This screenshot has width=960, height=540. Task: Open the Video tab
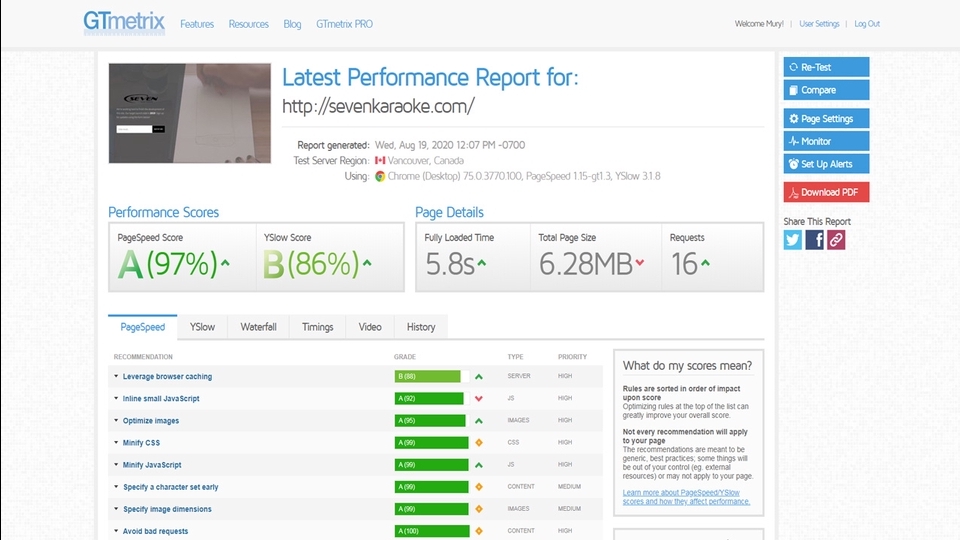(x=370, y=327)
